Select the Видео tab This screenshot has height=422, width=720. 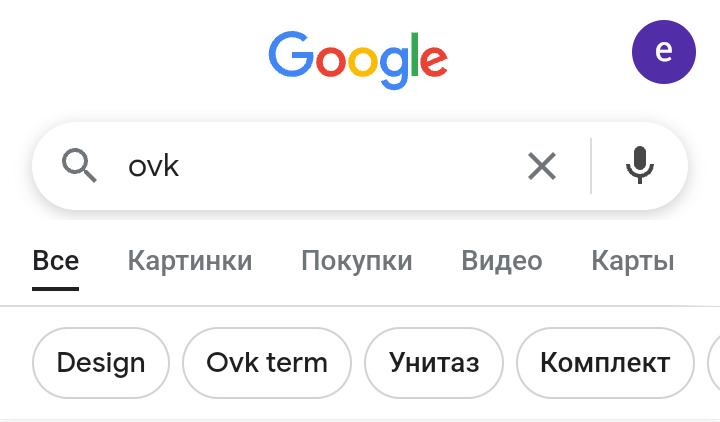tap(502, 262)
